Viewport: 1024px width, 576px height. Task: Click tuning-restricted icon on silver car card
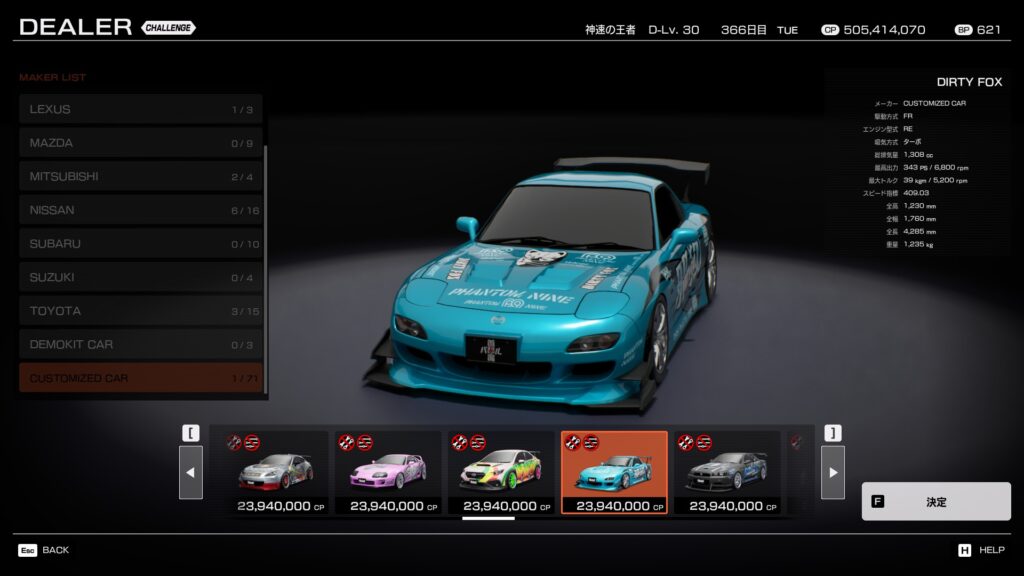click(x=234, y=443)
